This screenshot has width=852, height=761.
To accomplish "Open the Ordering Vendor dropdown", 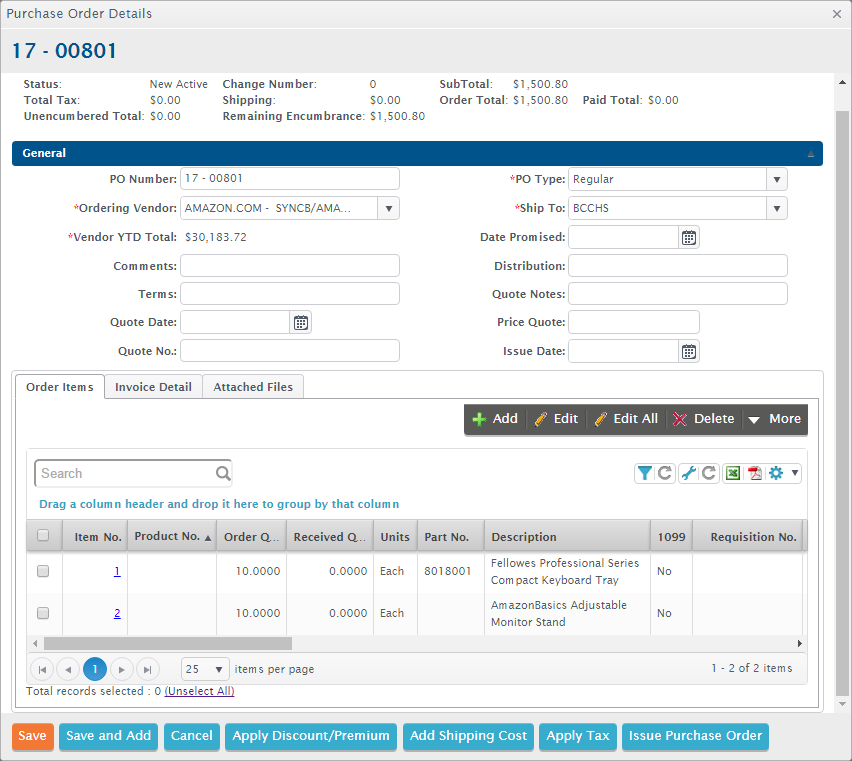I will (389, 209).
